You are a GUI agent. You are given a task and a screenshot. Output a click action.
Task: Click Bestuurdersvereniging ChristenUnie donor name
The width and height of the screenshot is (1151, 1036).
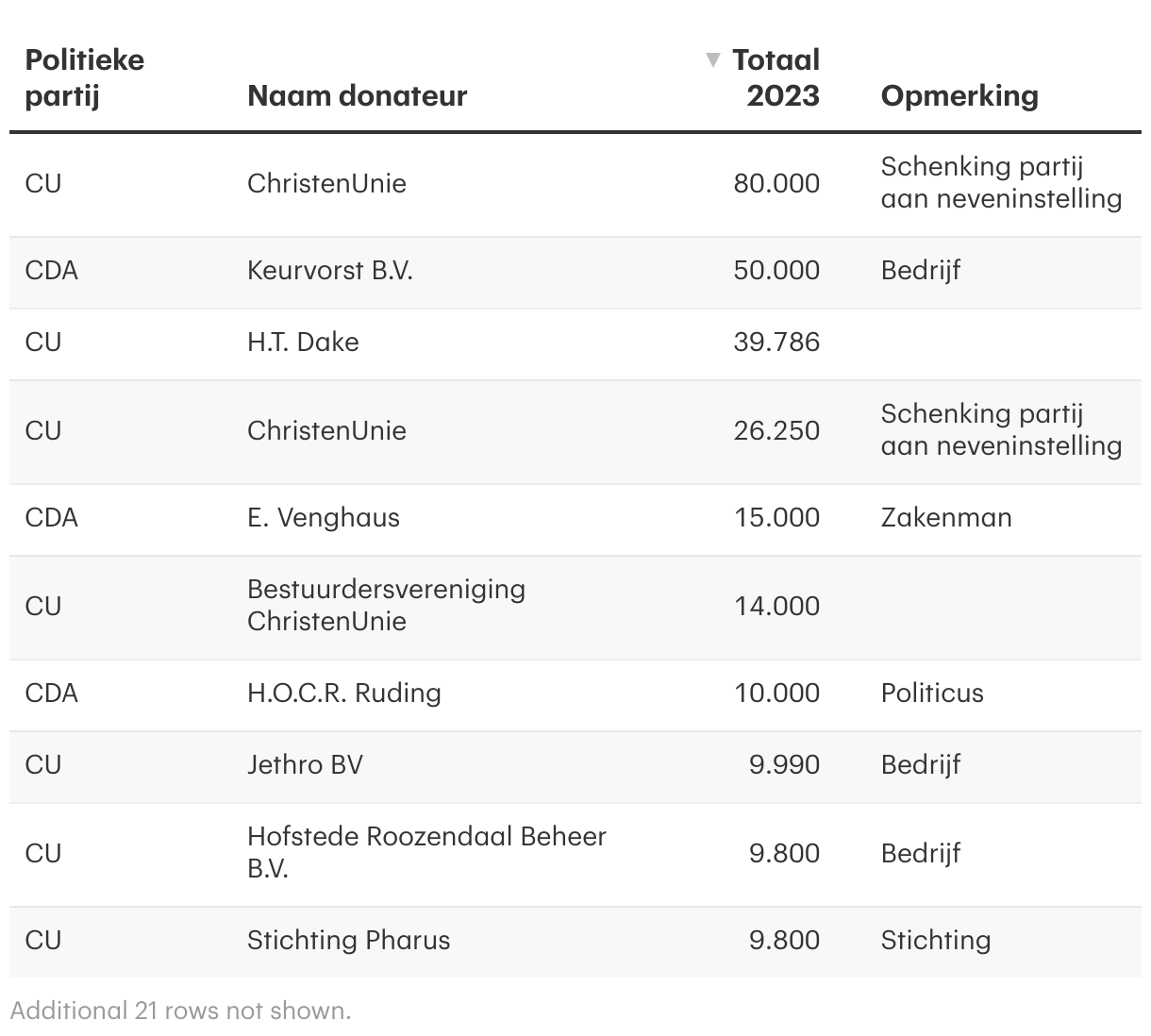pos(386,605)
